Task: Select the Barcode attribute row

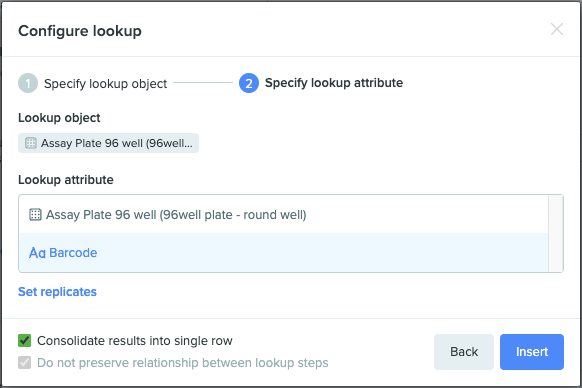Action: (283, 252)
